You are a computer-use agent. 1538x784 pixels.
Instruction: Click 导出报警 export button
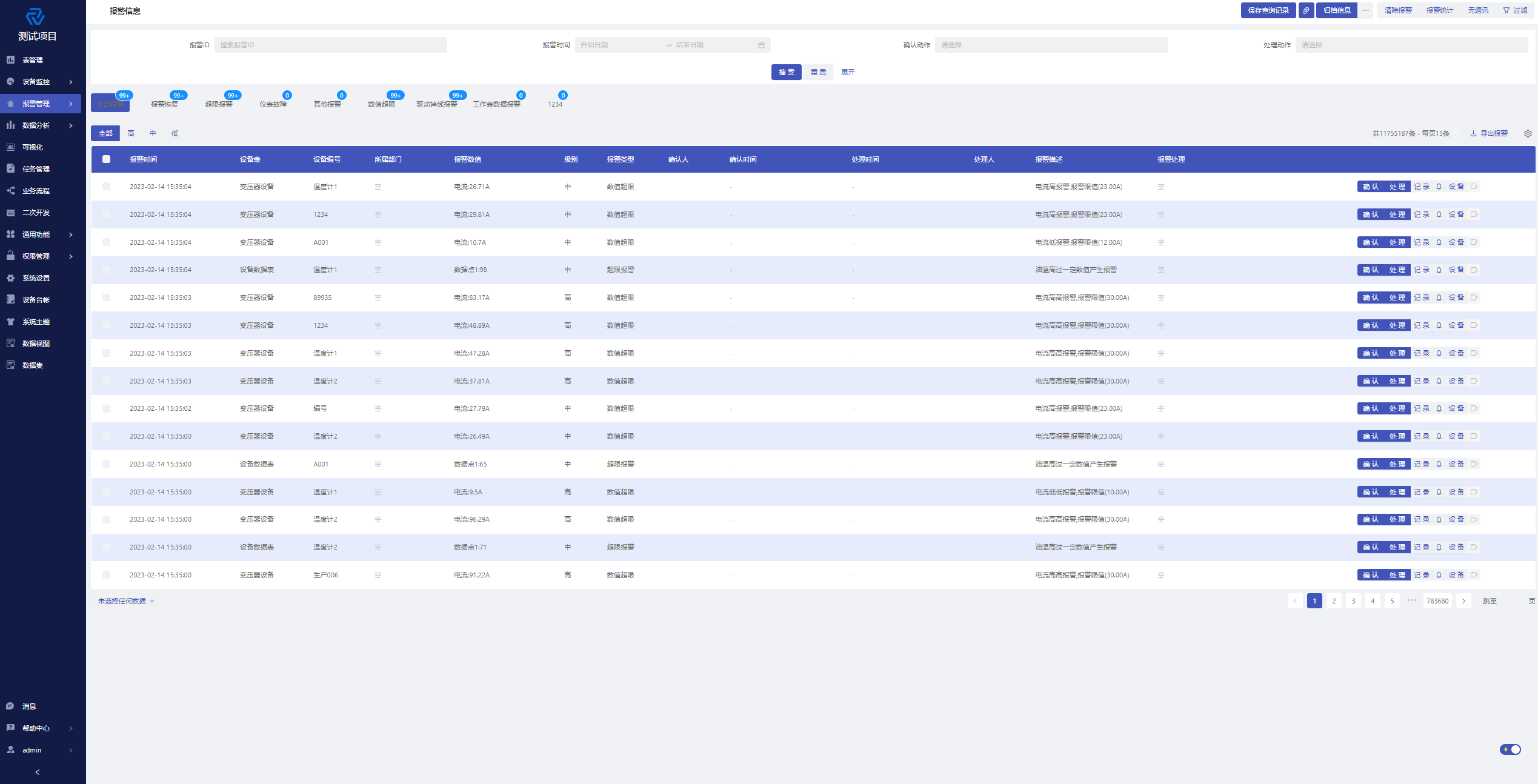coord(1490,133)
